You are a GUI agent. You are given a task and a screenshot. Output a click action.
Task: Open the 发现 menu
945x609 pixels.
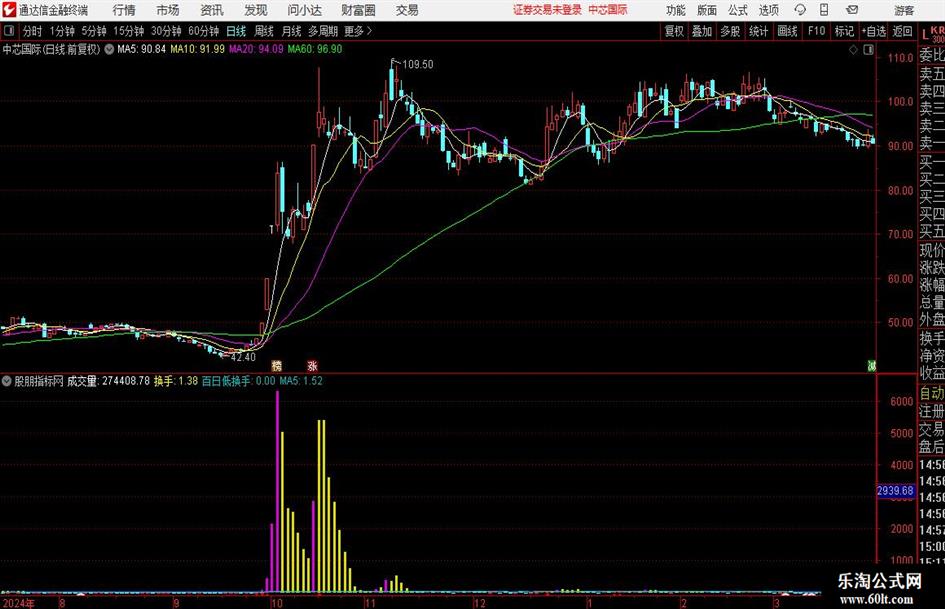(x=256, y=10)
